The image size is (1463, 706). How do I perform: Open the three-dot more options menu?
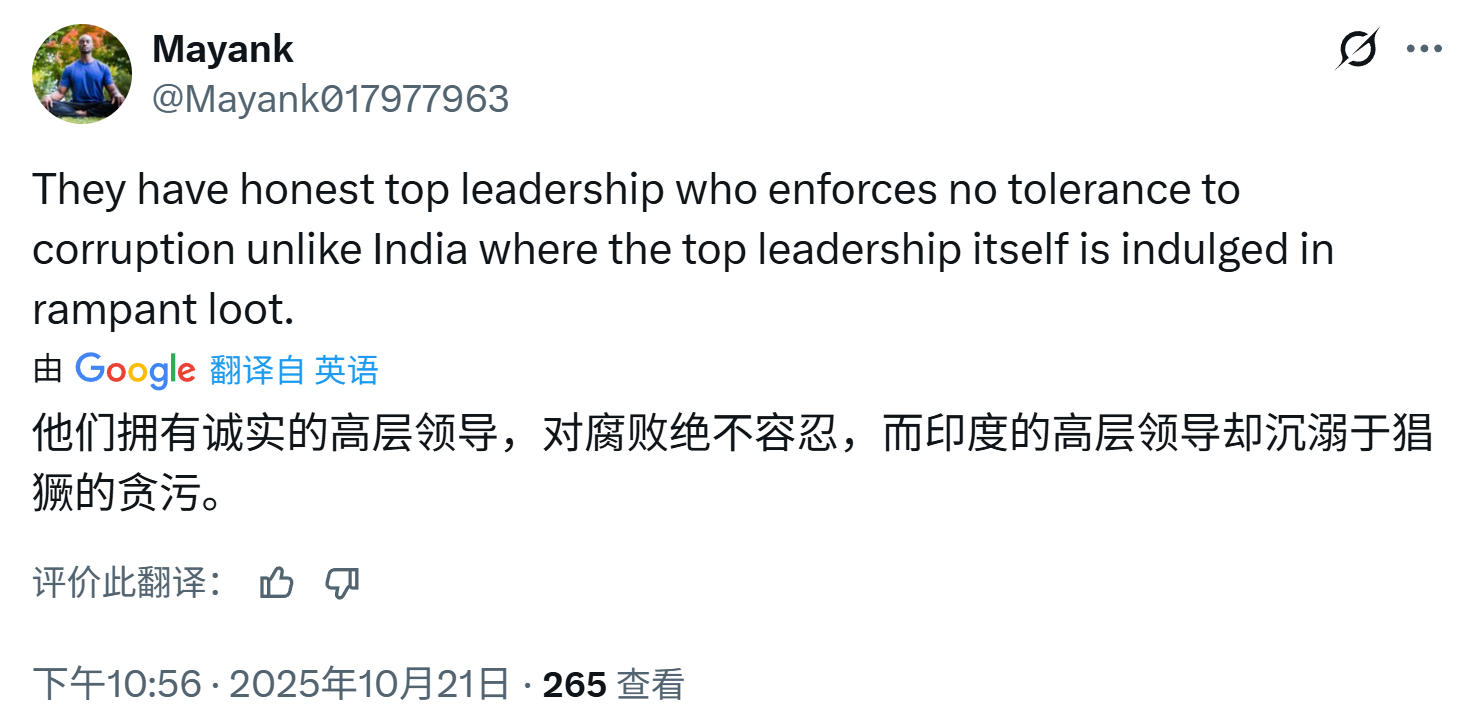[x=1424, y=48]
